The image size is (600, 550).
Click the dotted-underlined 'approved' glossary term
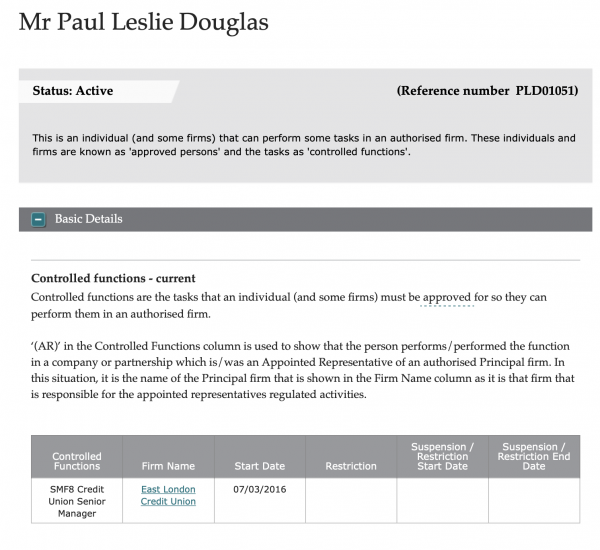(x=447, y=297)
